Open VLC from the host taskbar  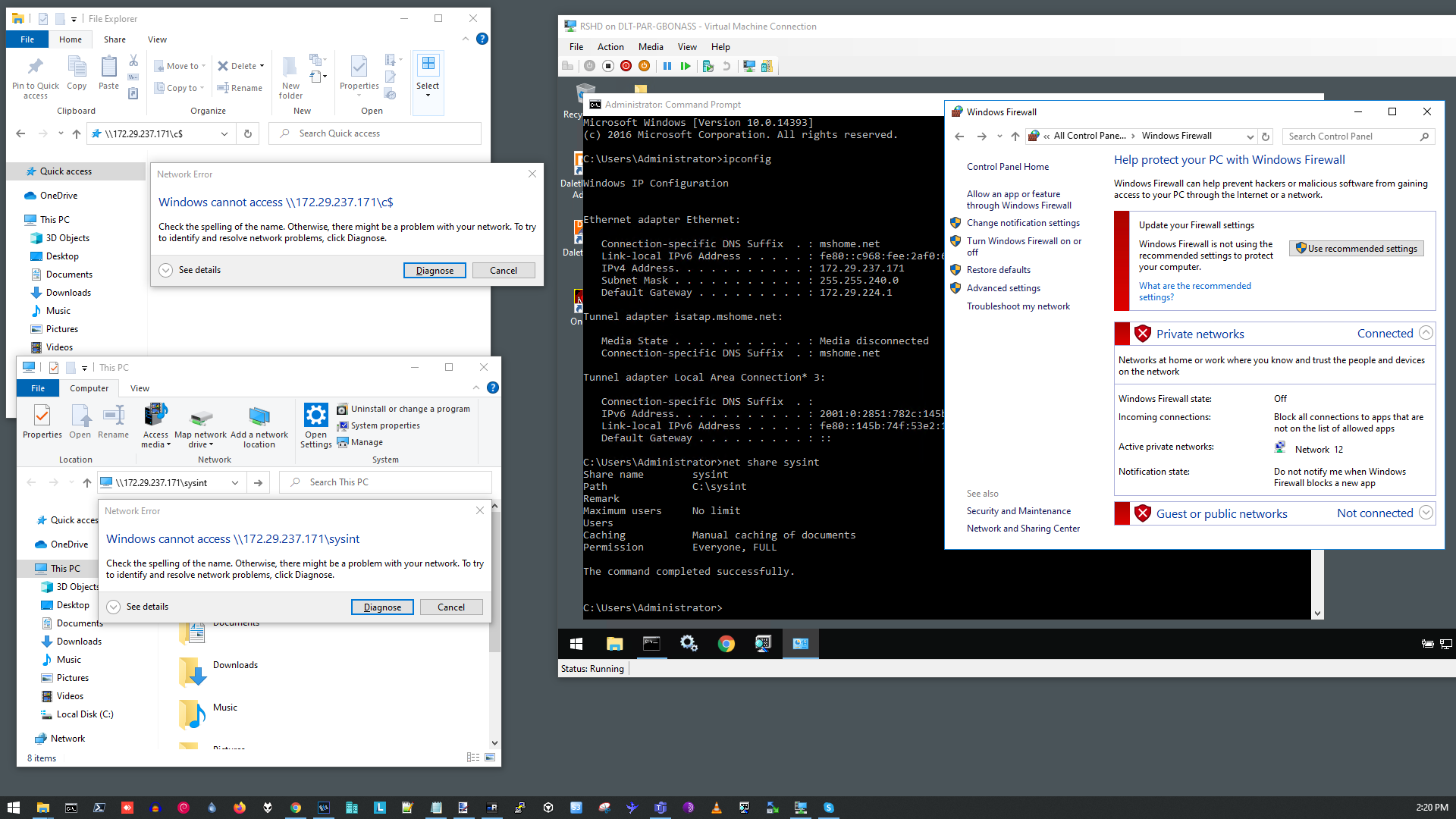(x=717, y=808)
